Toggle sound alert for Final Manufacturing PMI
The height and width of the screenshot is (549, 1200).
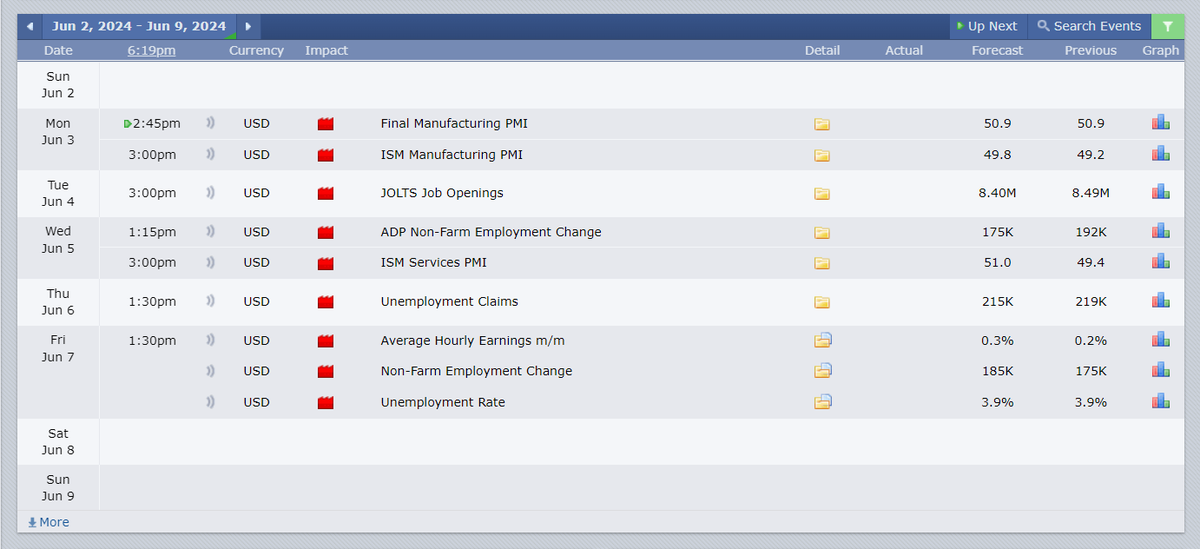(211, 123)
